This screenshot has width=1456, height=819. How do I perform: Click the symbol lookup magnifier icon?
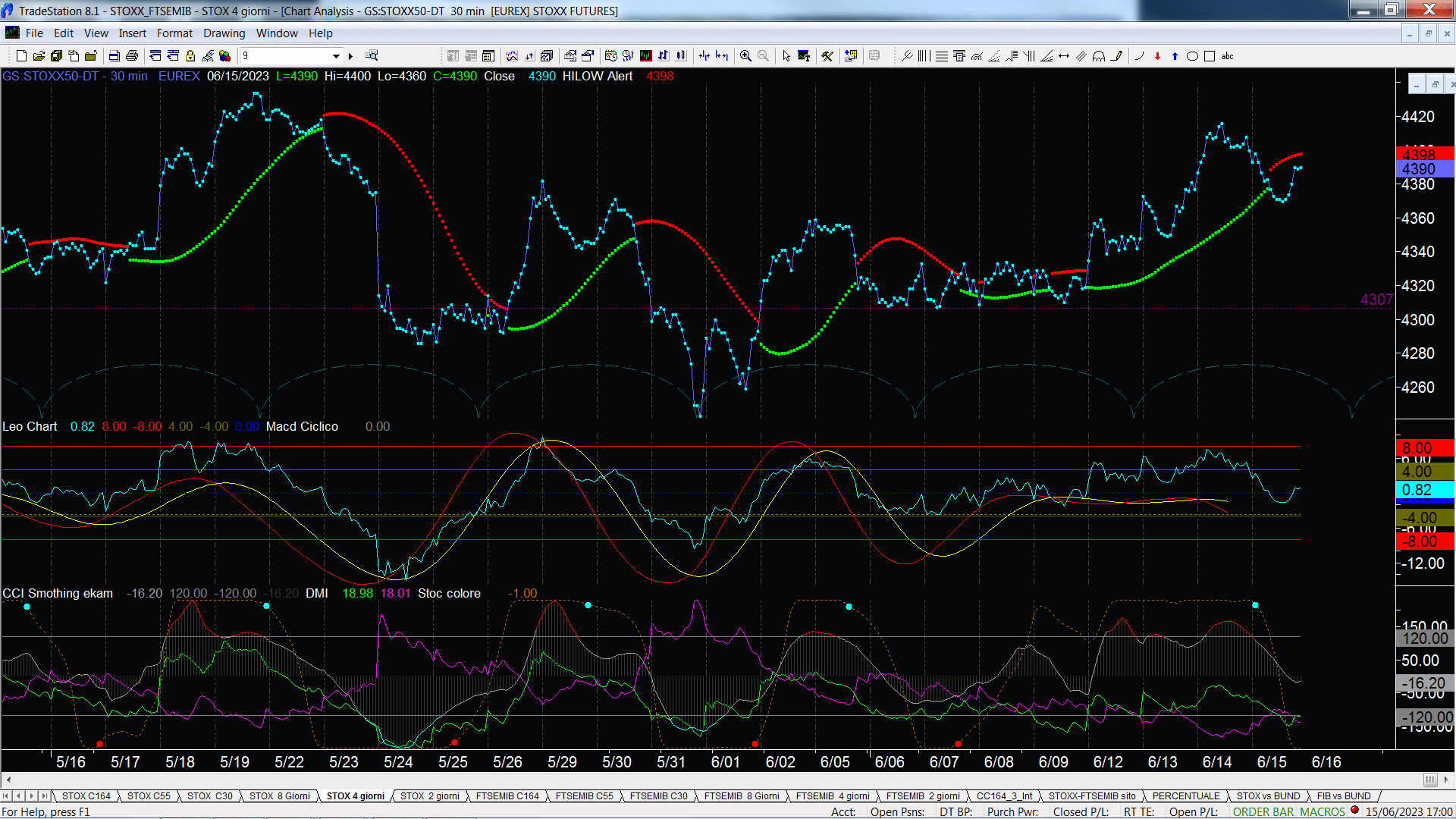point(372,56)
